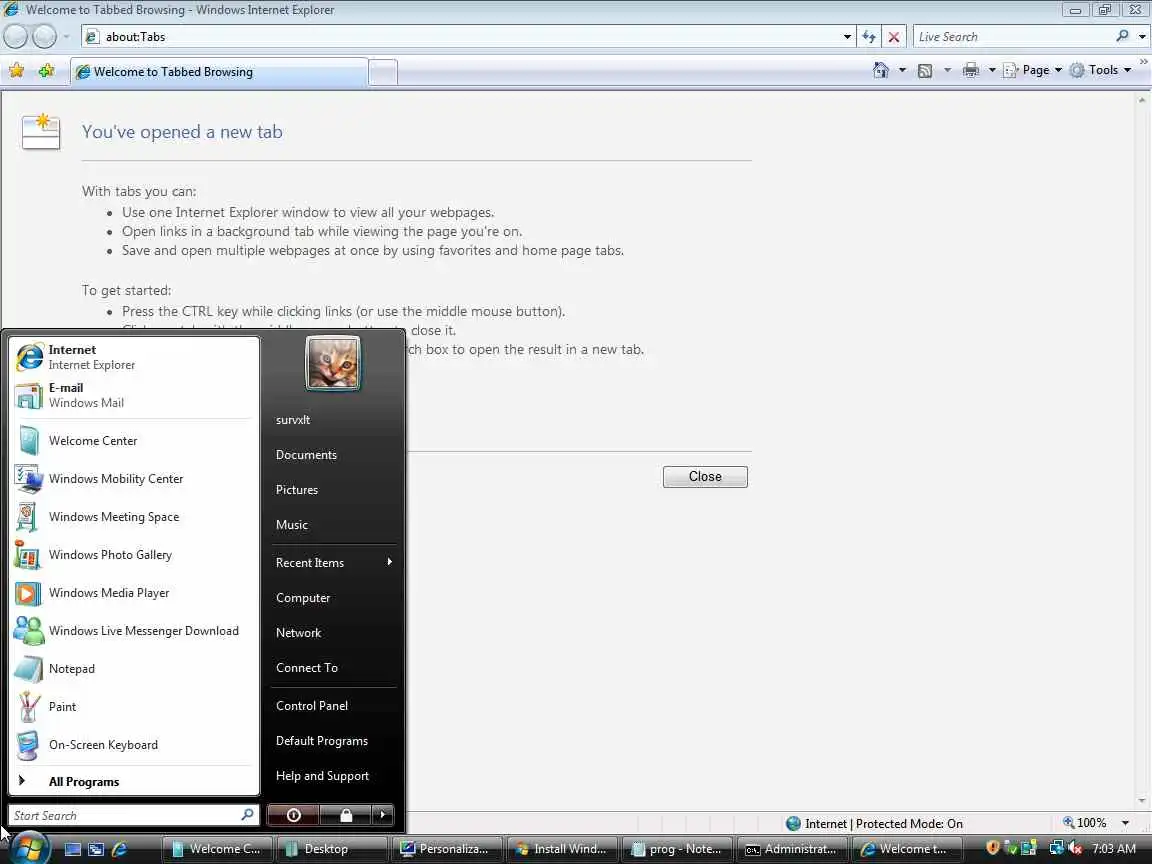The width and height of the screenshot is (1152, 864).
Task: Expand the address bar dropdown arrow
Action: tap(847, 37)
